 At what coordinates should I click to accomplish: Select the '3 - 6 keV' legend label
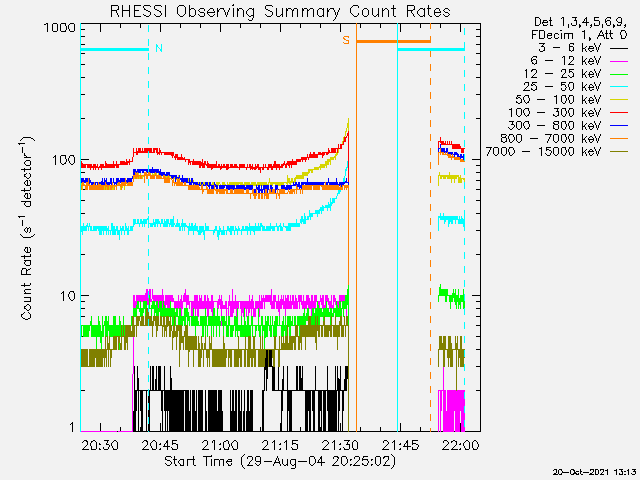click(x=569, y=48)
